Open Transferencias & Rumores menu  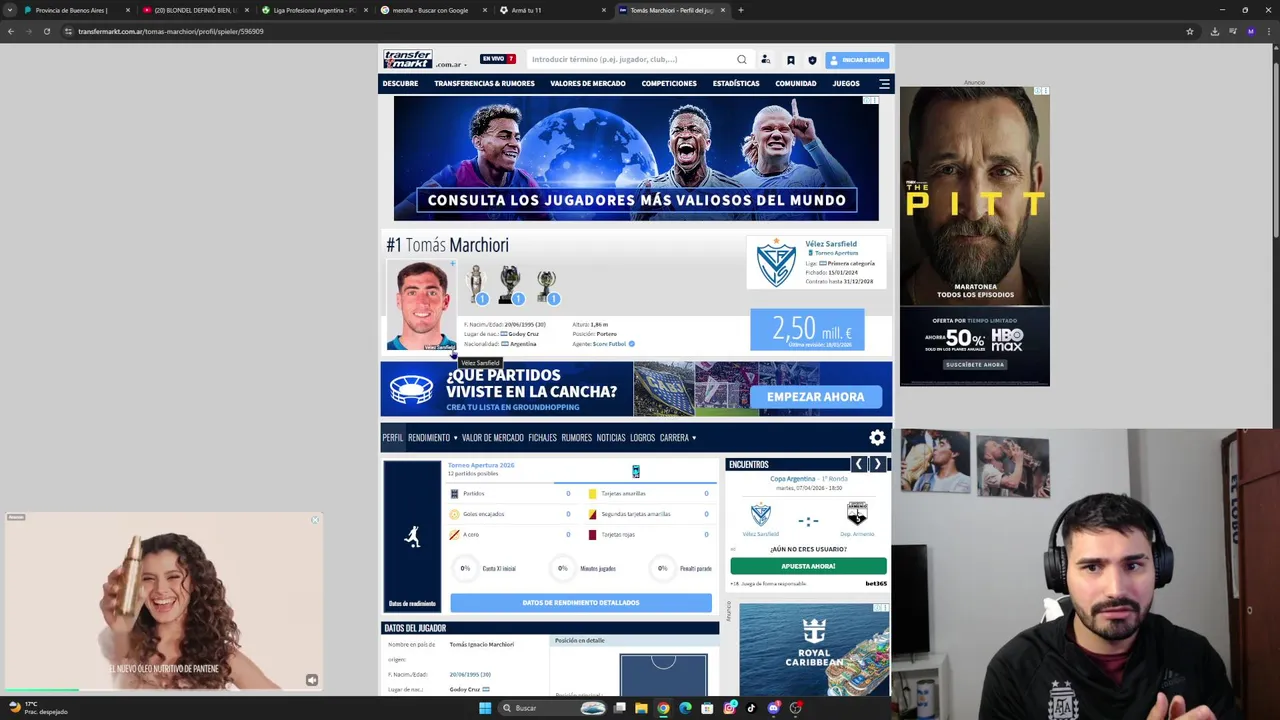(x=484, y=84)
